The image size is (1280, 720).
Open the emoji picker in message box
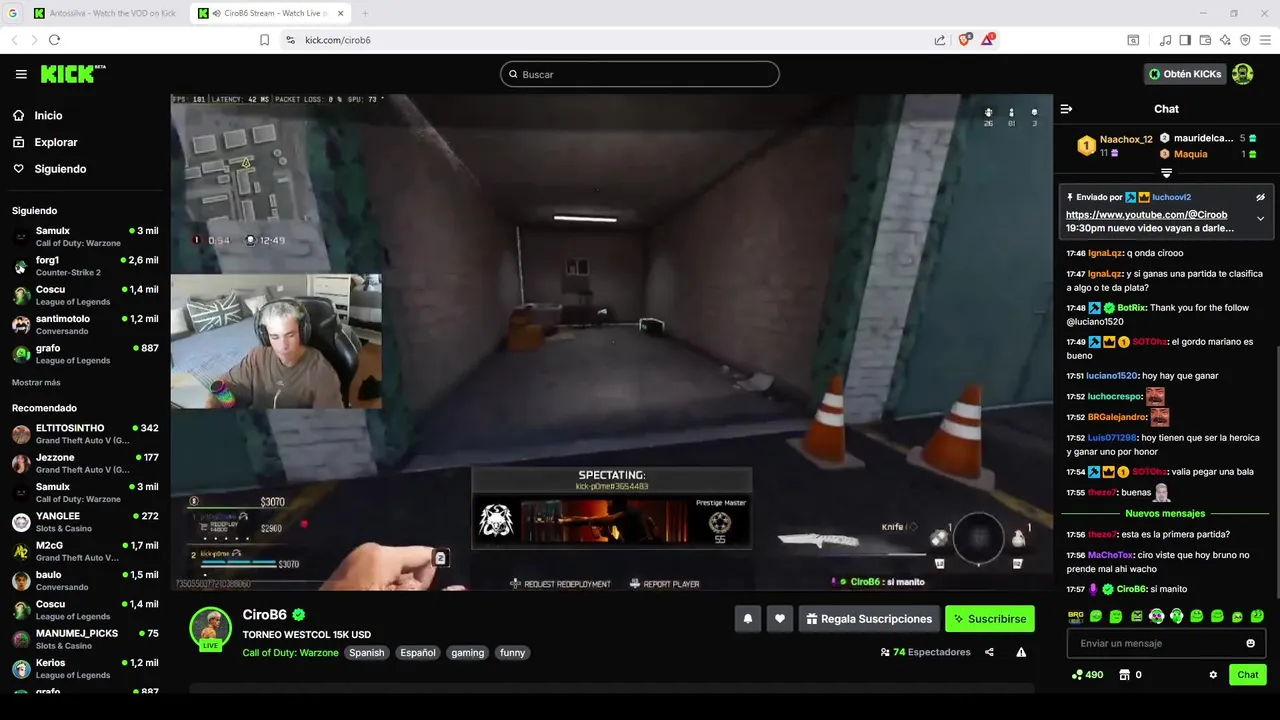click(x=1250, y=643)
